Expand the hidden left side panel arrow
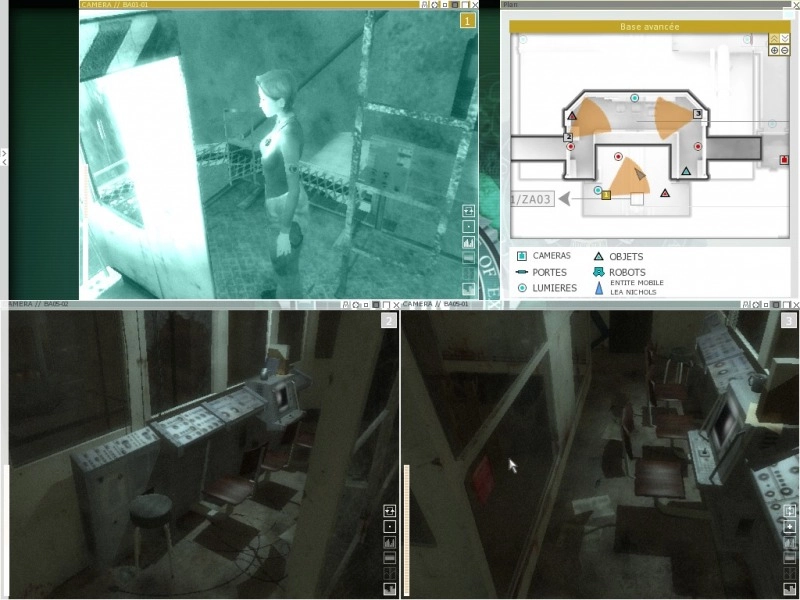This screenshot has width=800, height=600. point(4,156)
